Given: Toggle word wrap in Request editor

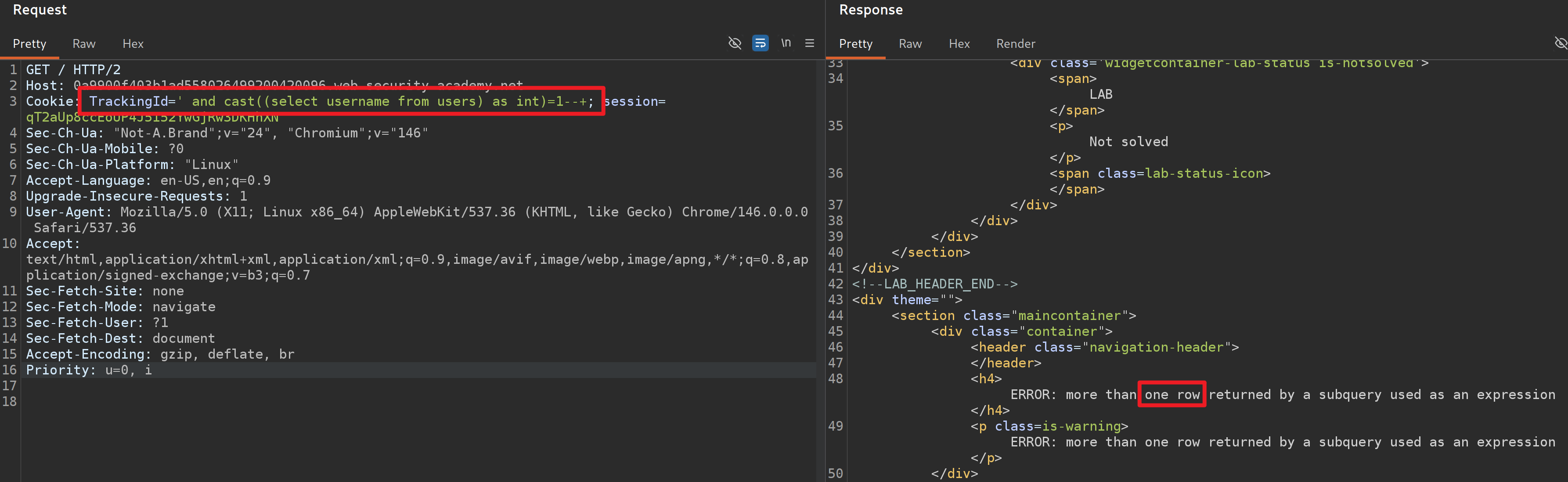Looking at the screenshot, I should (x=760, y=43).
